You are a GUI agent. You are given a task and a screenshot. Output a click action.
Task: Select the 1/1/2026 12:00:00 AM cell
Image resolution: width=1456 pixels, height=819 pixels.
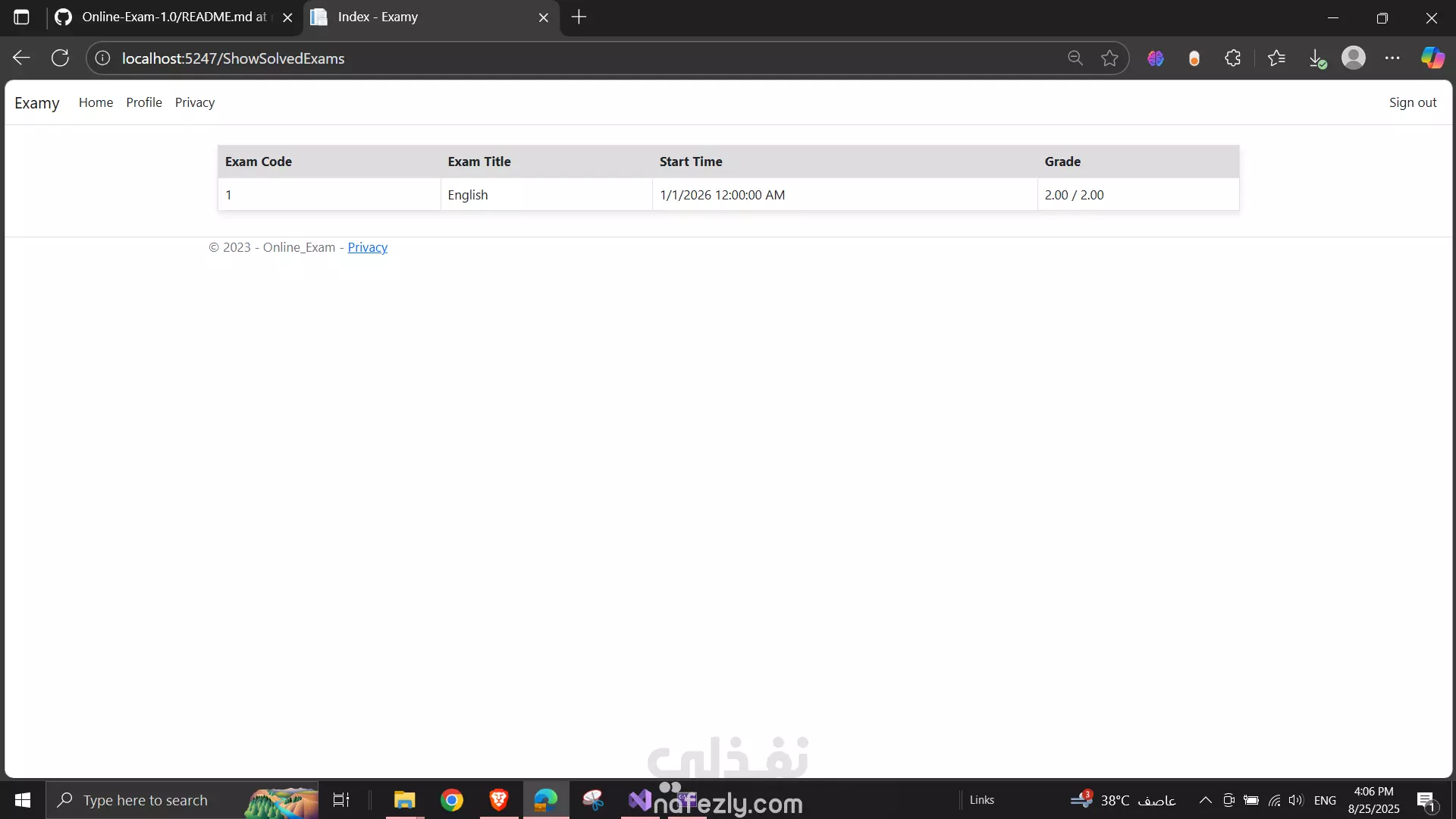(845, 195)
